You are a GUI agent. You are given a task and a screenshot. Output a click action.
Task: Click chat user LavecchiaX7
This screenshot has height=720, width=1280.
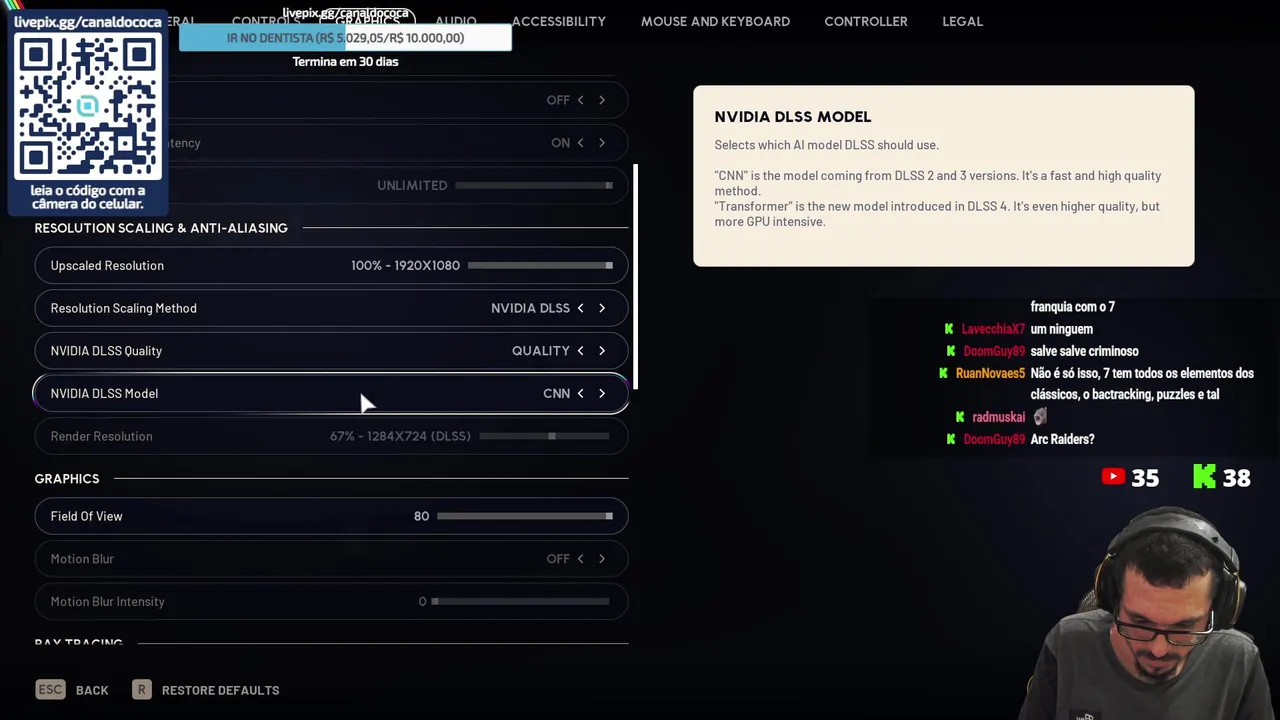(993, 329)
